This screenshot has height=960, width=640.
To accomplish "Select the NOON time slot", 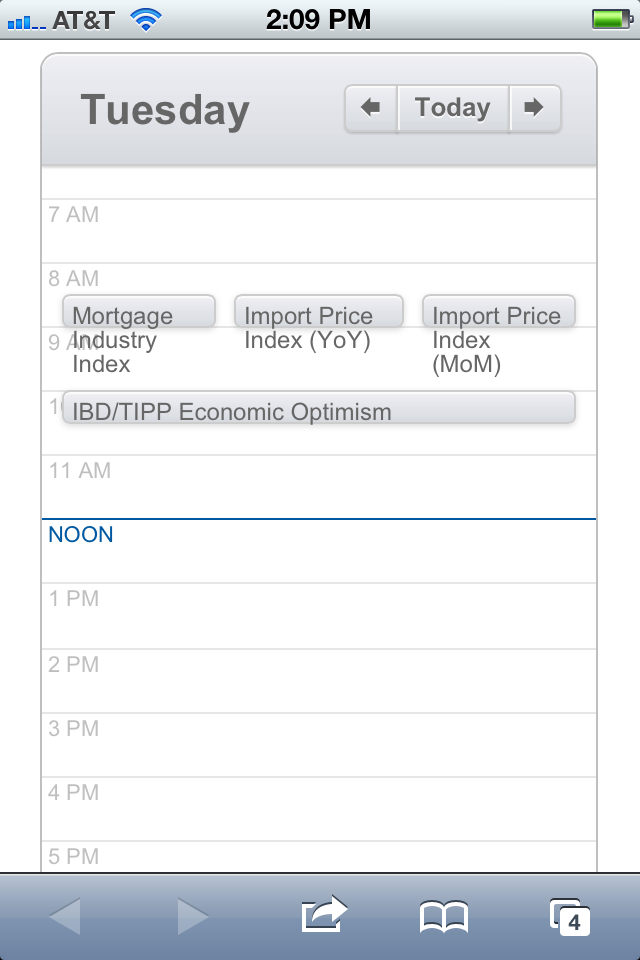I will [x=319, y=551].
